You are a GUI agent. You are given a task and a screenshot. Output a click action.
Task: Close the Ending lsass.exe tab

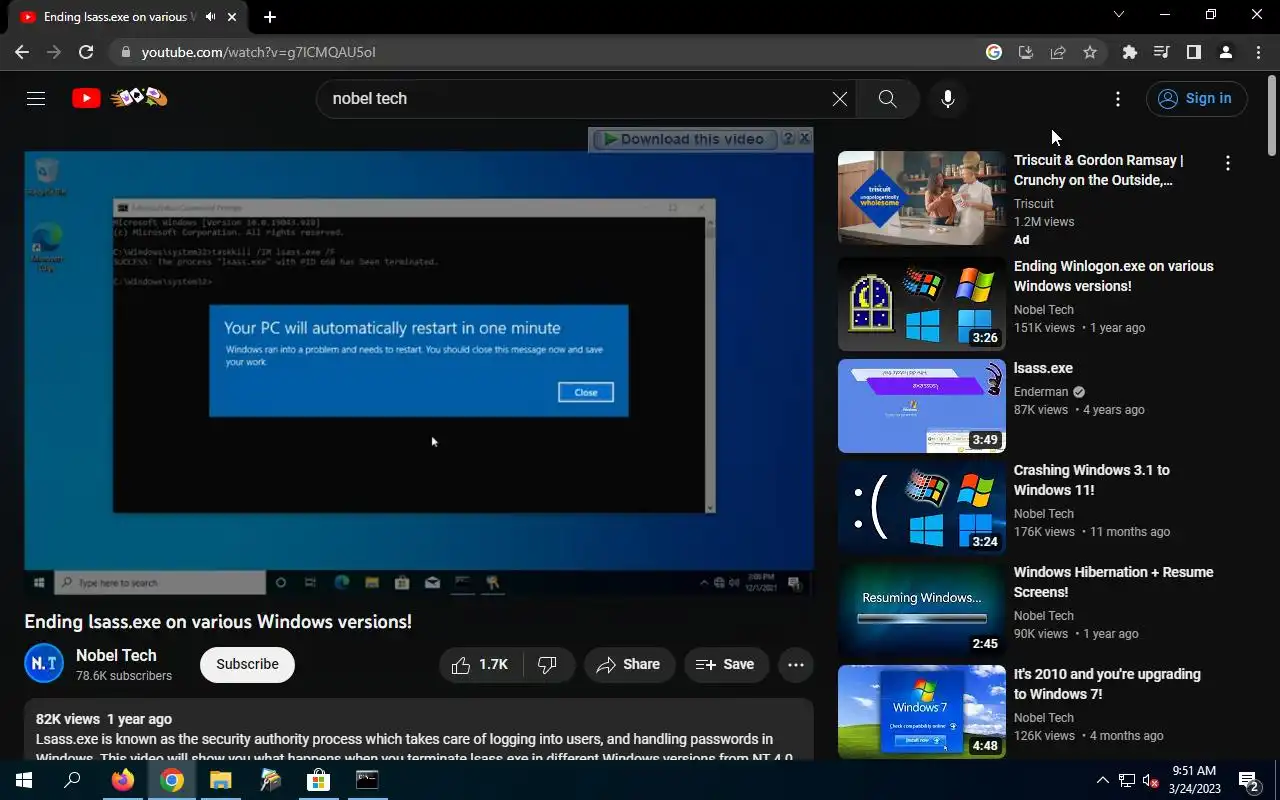tap(233, 17)
